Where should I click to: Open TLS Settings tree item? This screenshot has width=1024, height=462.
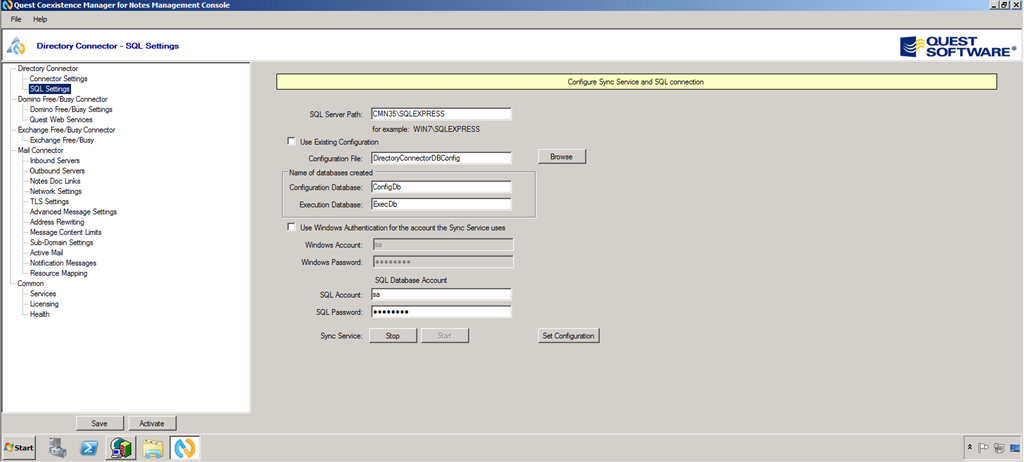point(49,201)
